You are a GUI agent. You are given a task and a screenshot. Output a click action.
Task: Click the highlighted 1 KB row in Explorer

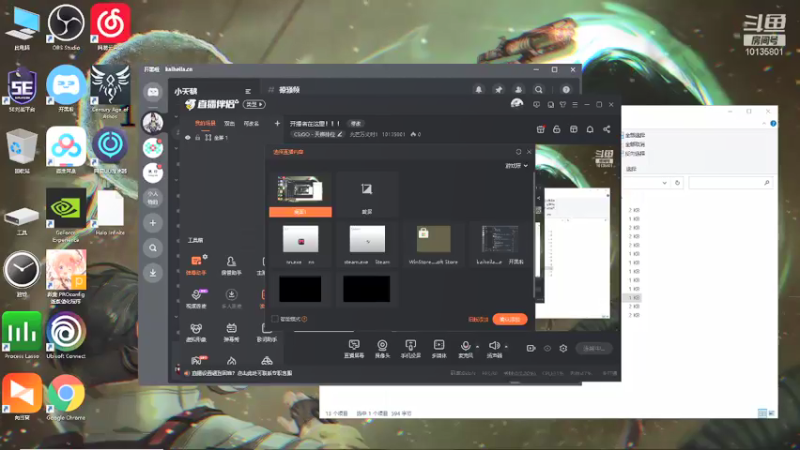point(634,297)
